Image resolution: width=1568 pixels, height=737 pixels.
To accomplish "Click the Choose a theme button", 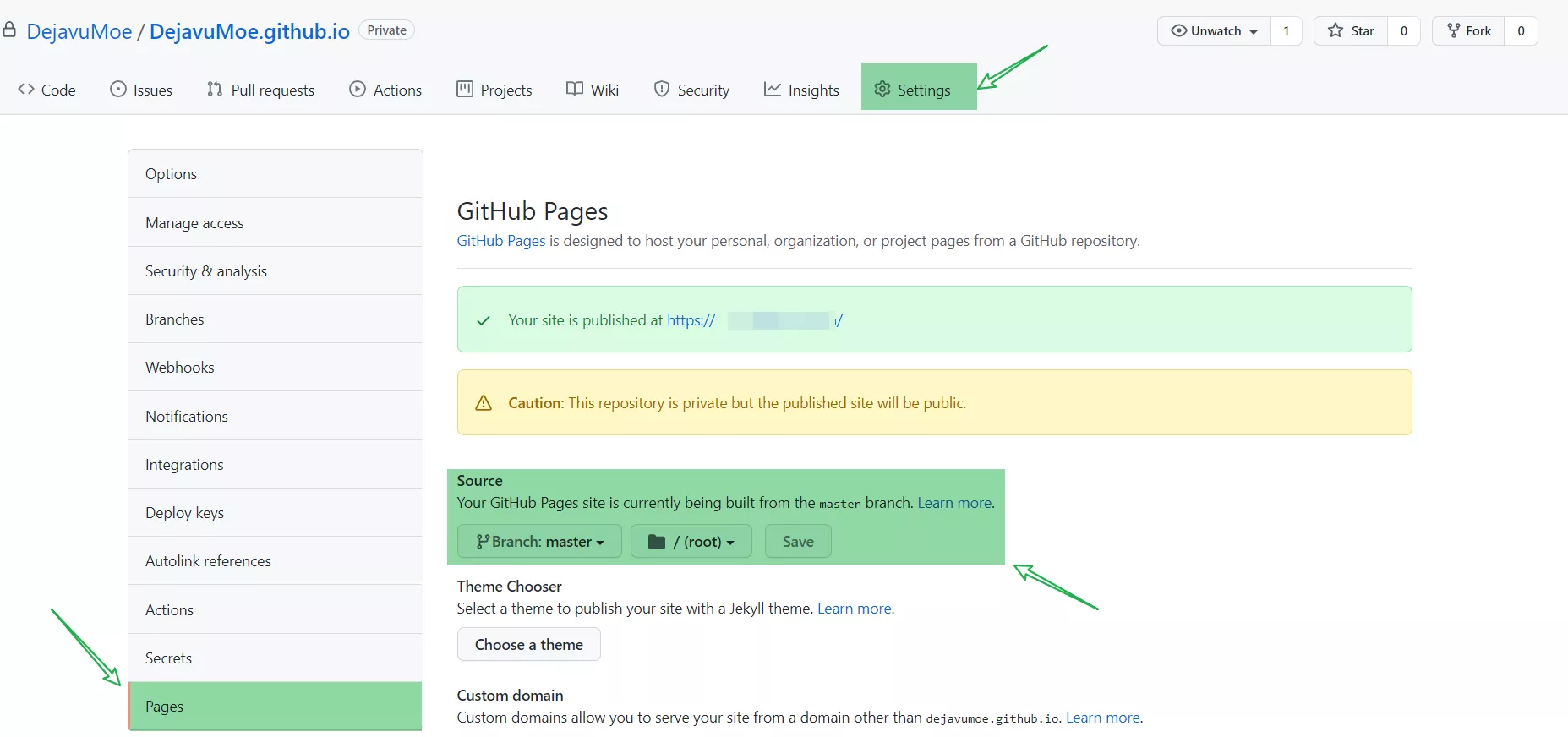I will (528, 645).
